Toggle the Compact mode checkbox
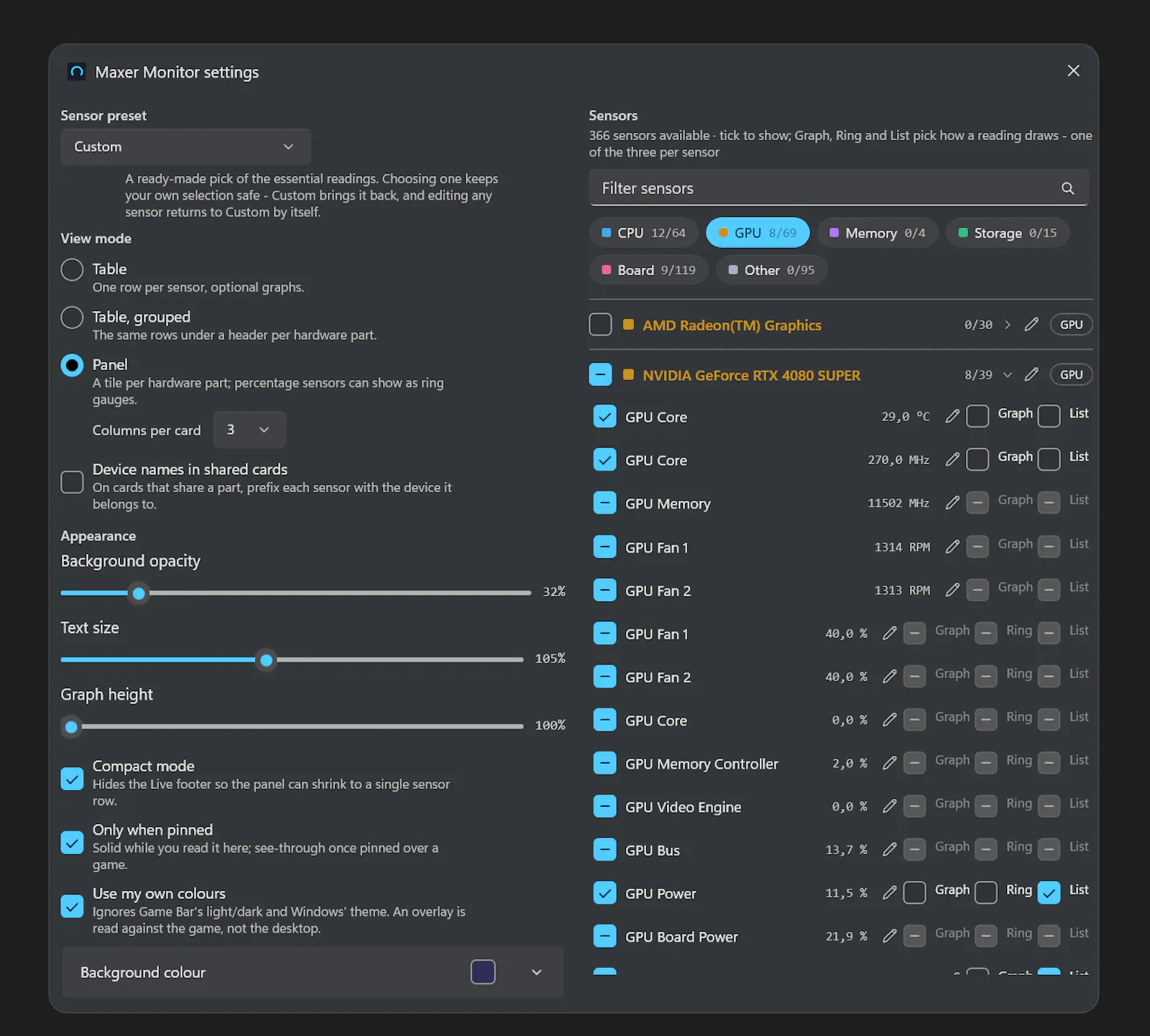 72,779
